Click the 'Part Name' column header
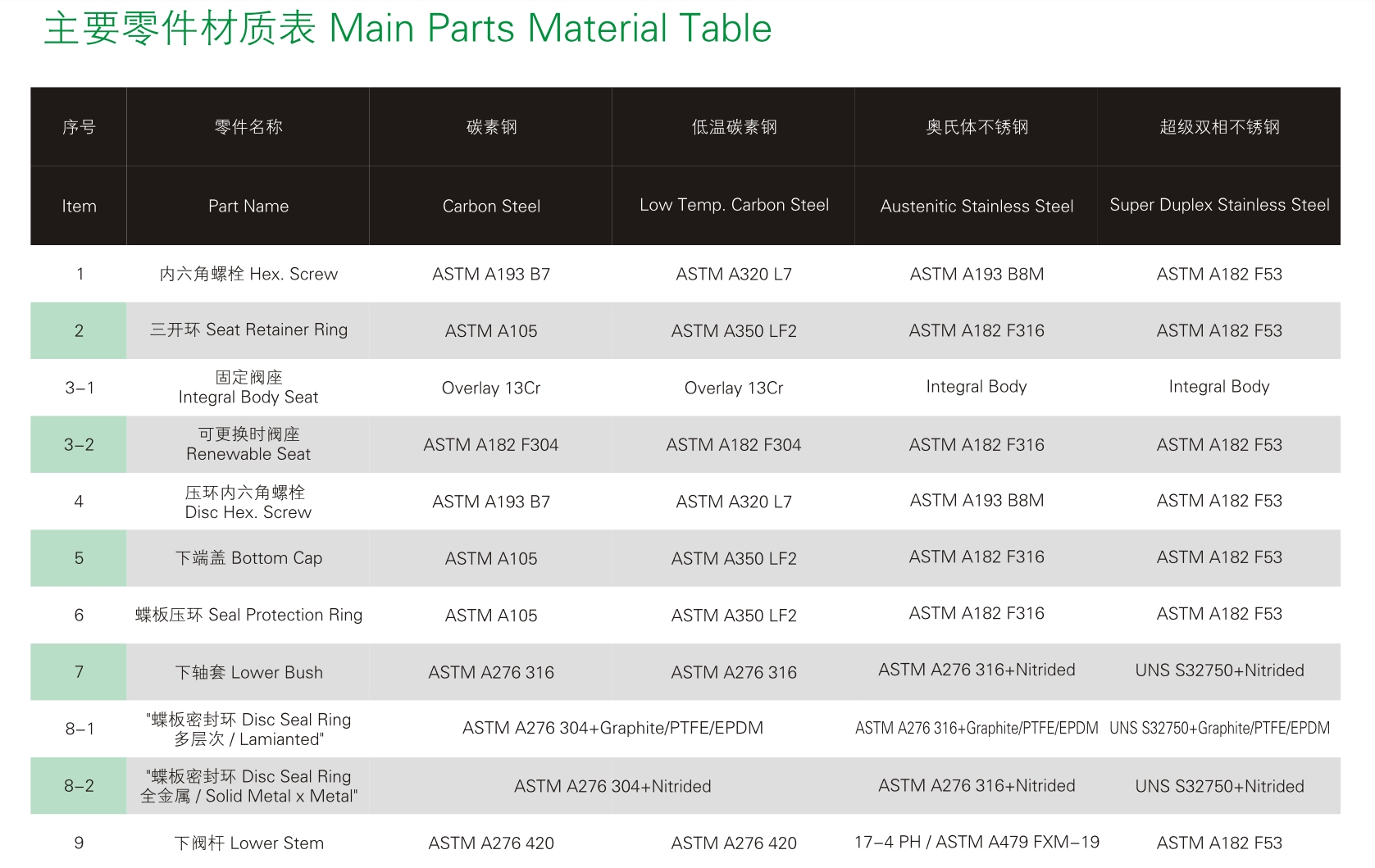This screenshot has width=1375, height=868. tap(248, 207)
